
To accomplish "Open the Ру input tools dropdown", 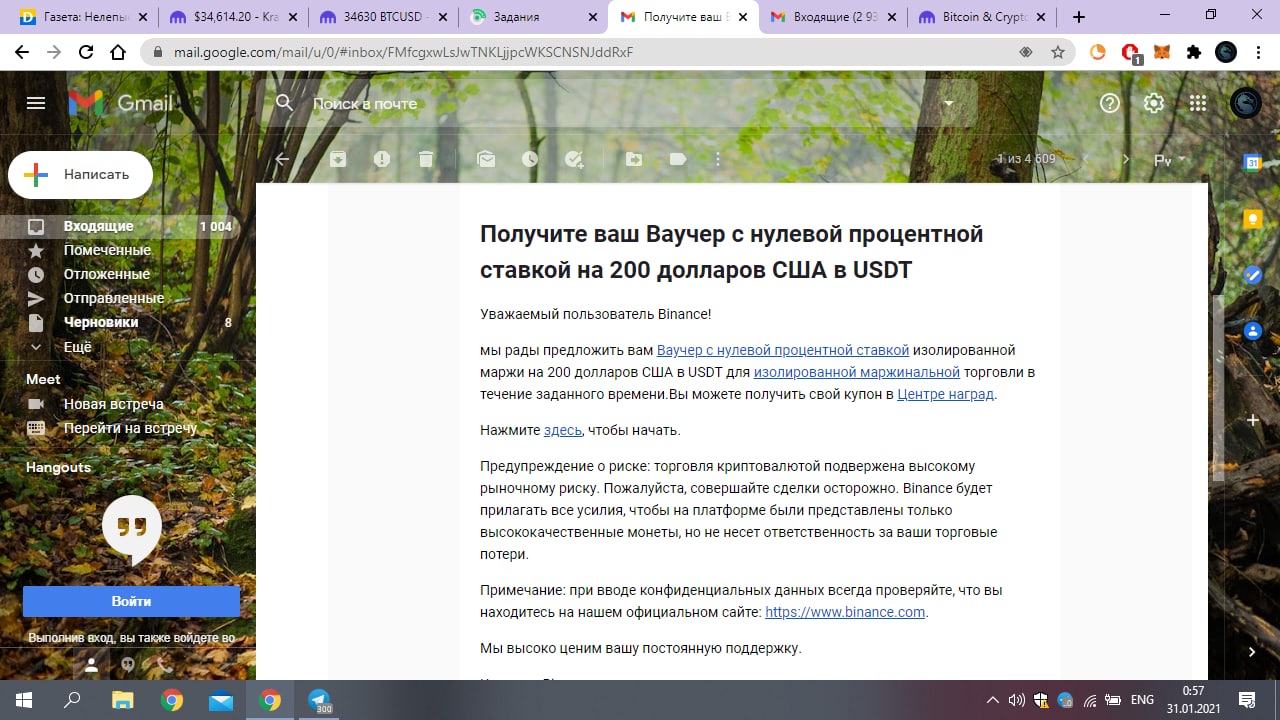I will 1169,159.
